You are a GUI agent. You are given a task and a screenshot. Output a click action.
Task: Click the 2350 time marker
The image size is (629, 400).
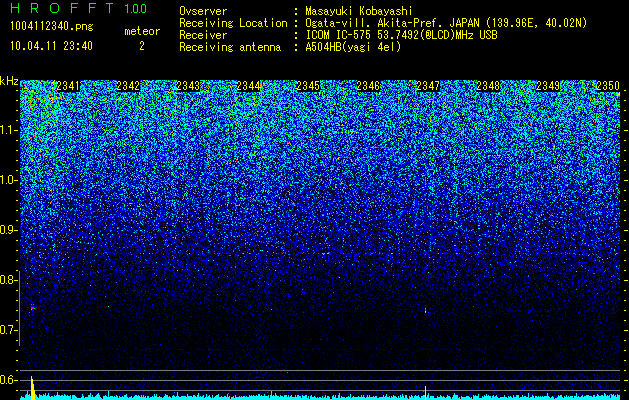(x=608, y=86)
